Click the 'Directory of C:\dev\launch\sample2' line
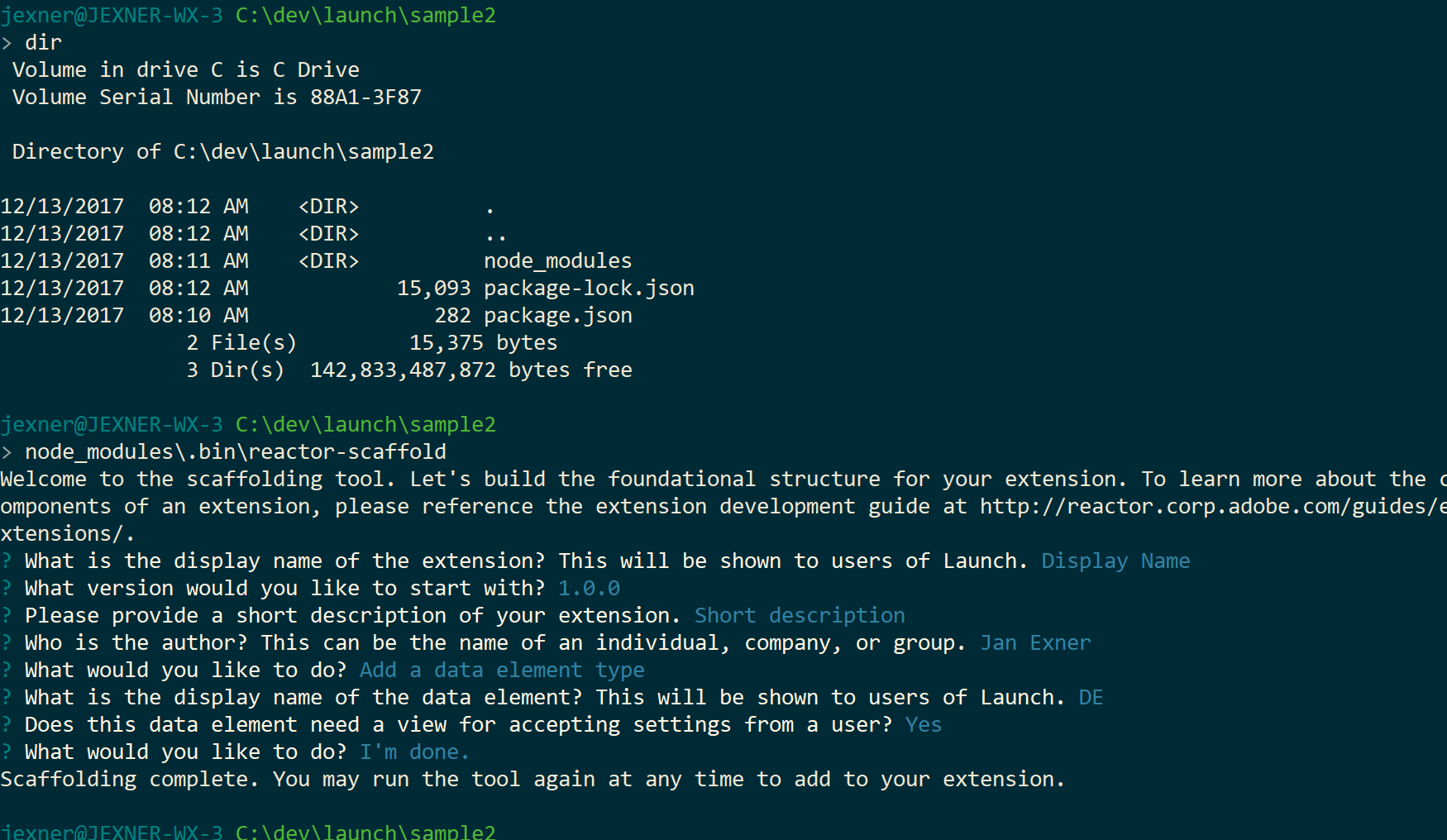 pos(222,151)
